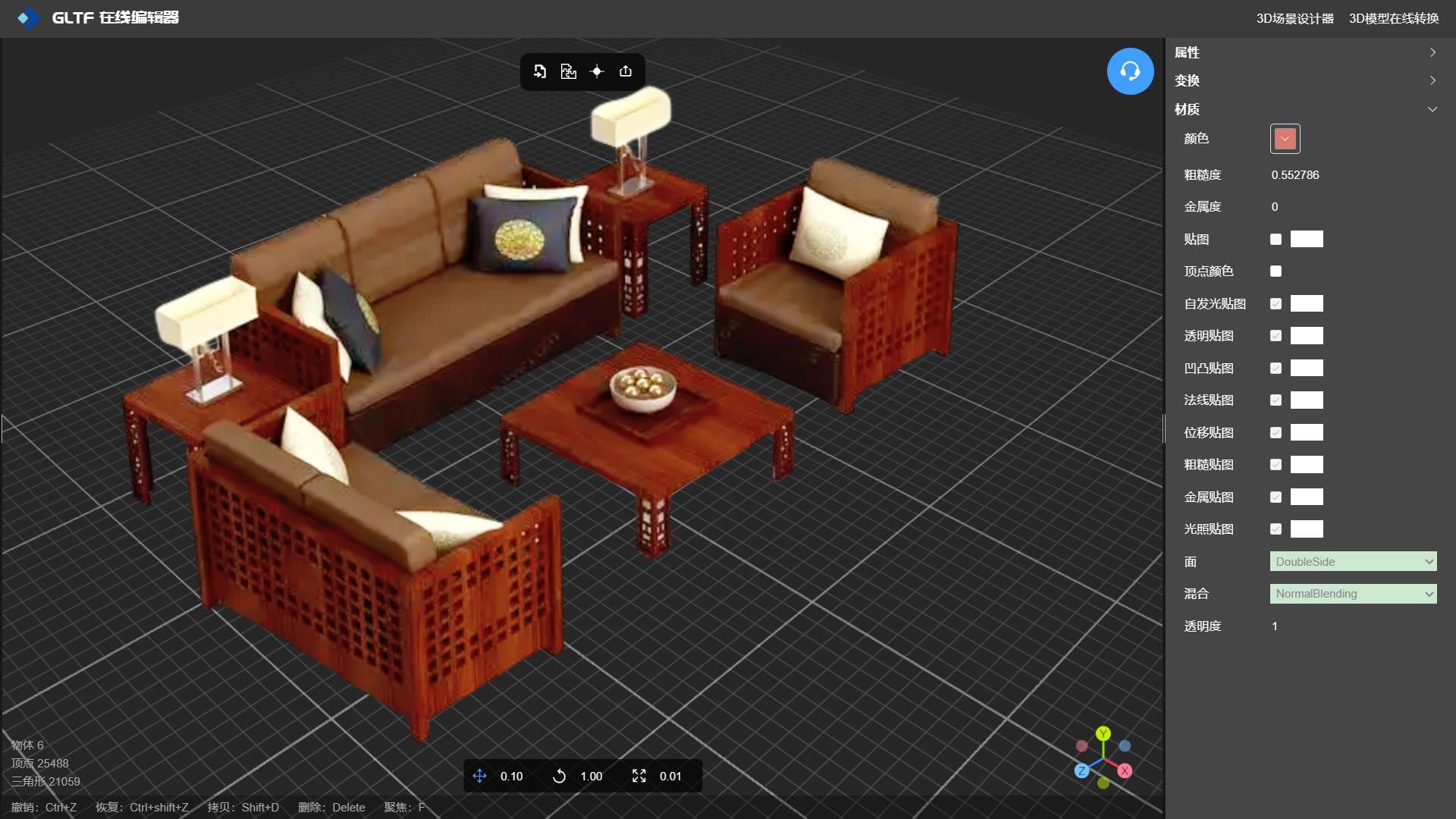
Task: Click the crosshair focus icon in toolbar
Action: (597, 71)
